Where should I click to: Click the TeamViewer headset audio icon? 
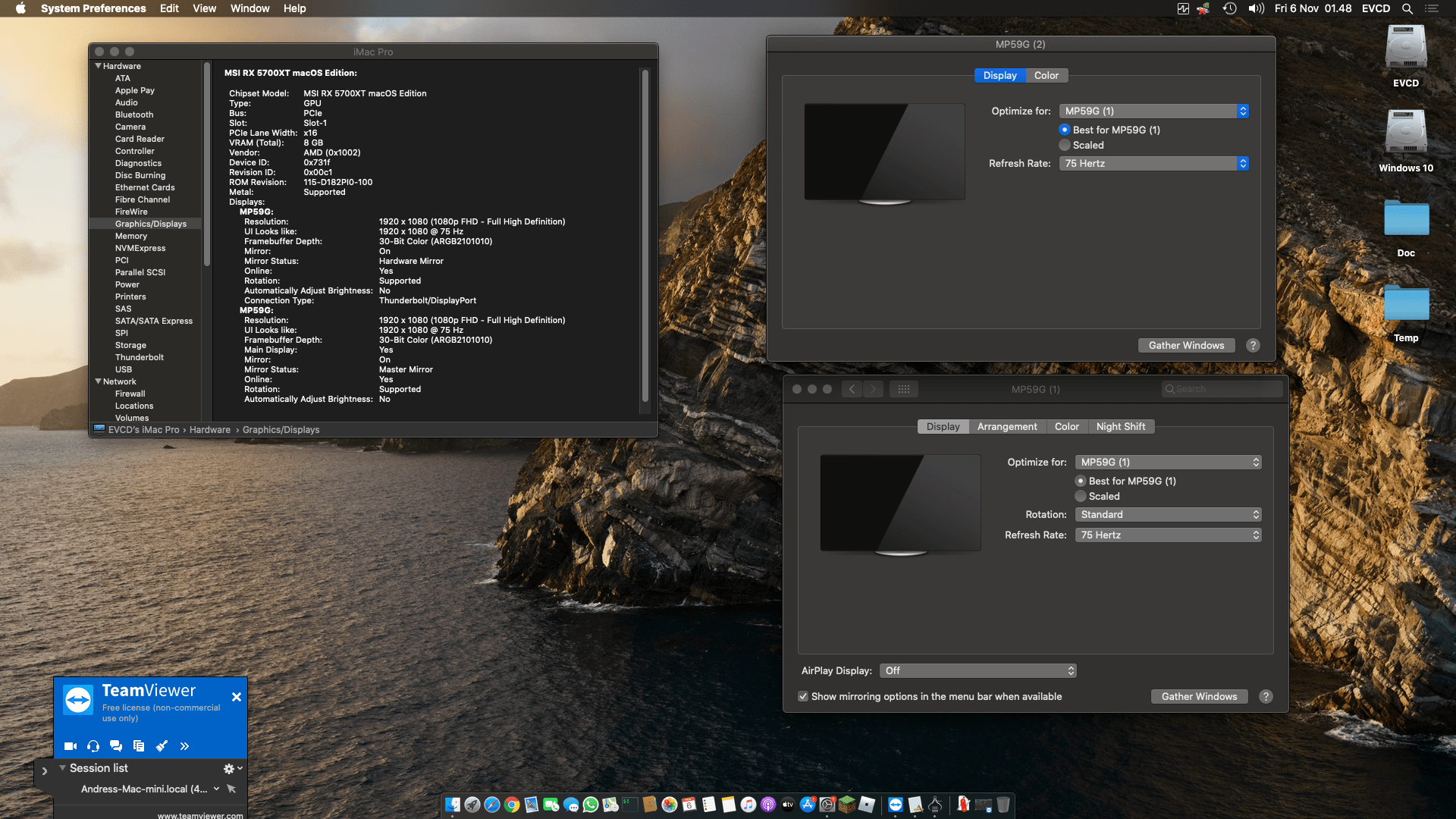(x=93, y=746)
